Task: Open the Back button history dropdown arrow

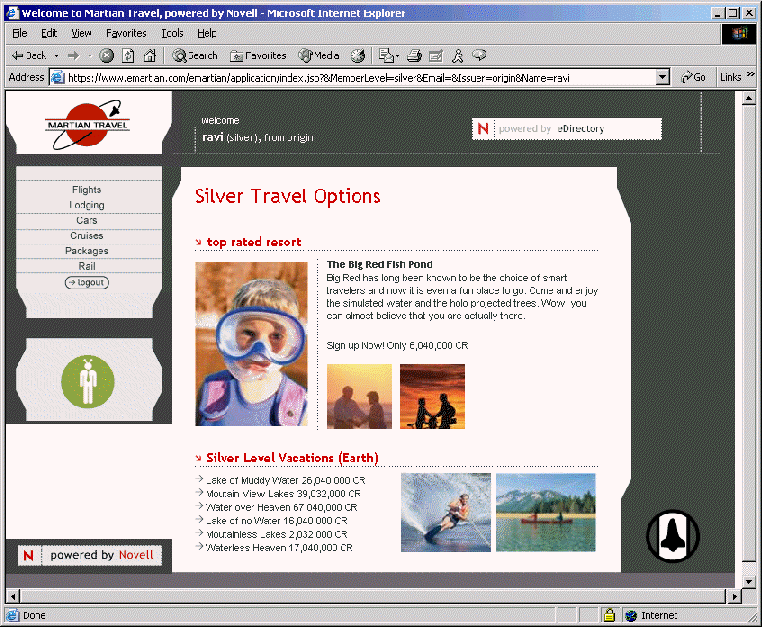Action: coord(57,56)
